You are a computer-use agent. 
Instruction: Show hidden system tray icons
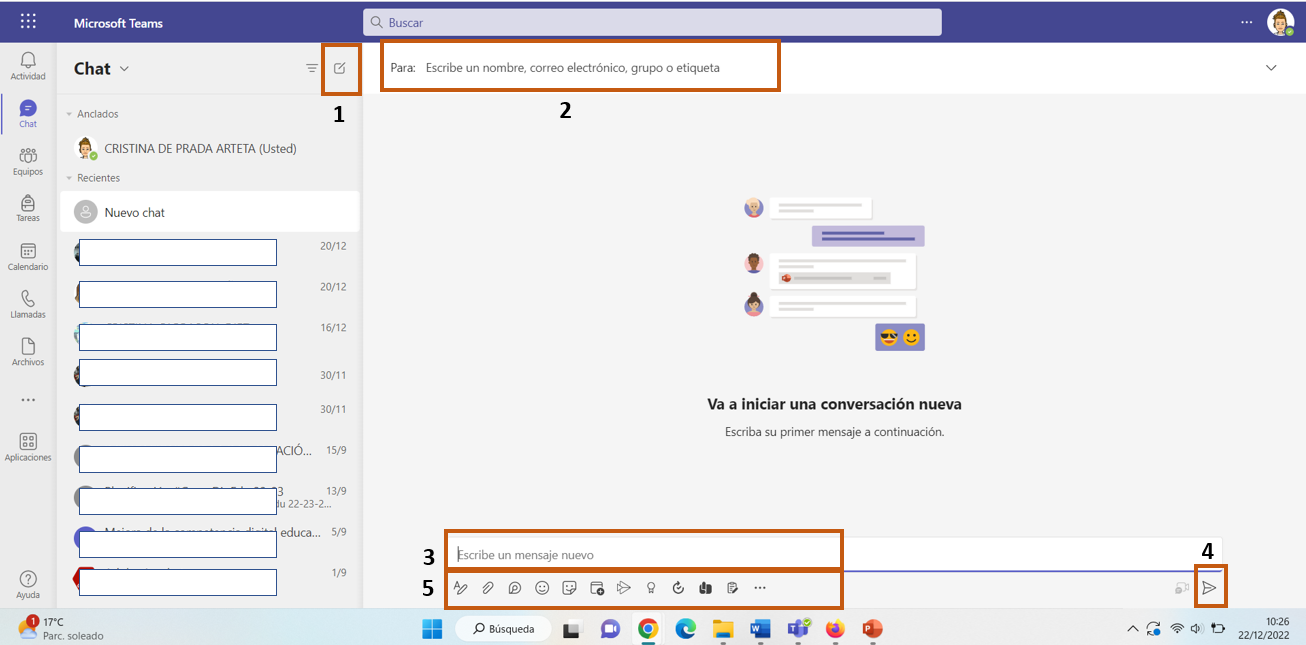click(x=1132, y=629)
